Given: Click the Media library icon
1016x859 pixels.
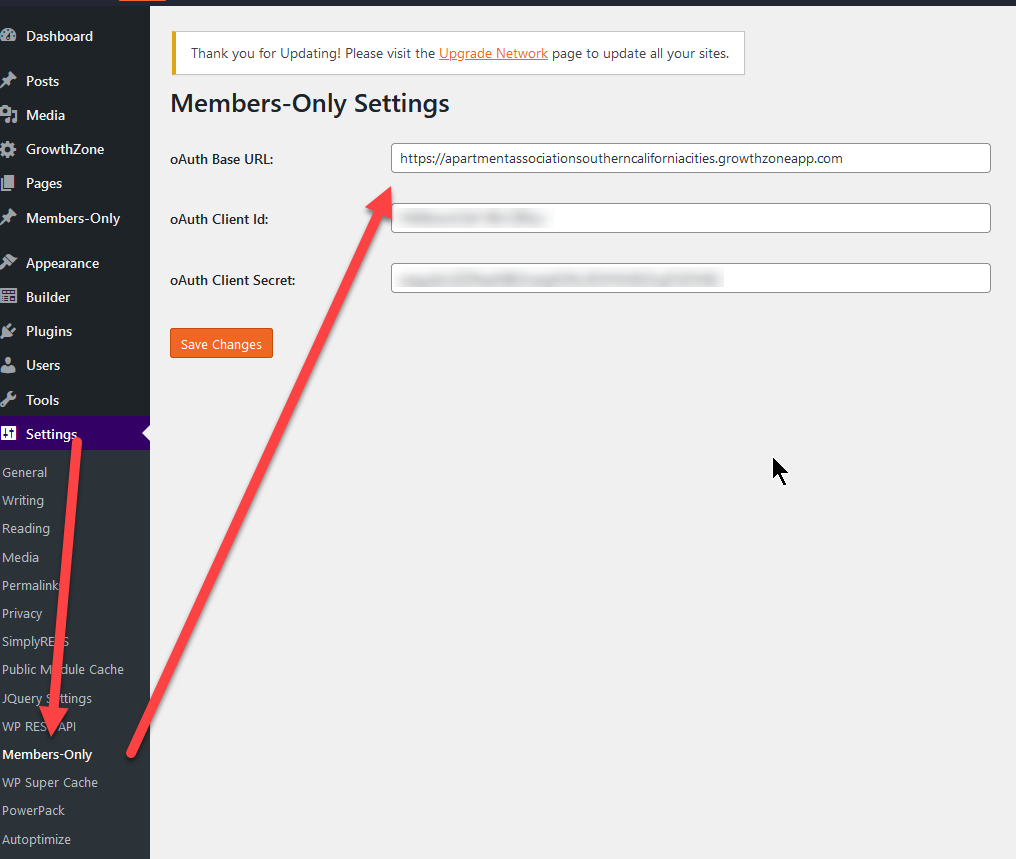Looking at the screenshot, I should click(x=8, y=115).
